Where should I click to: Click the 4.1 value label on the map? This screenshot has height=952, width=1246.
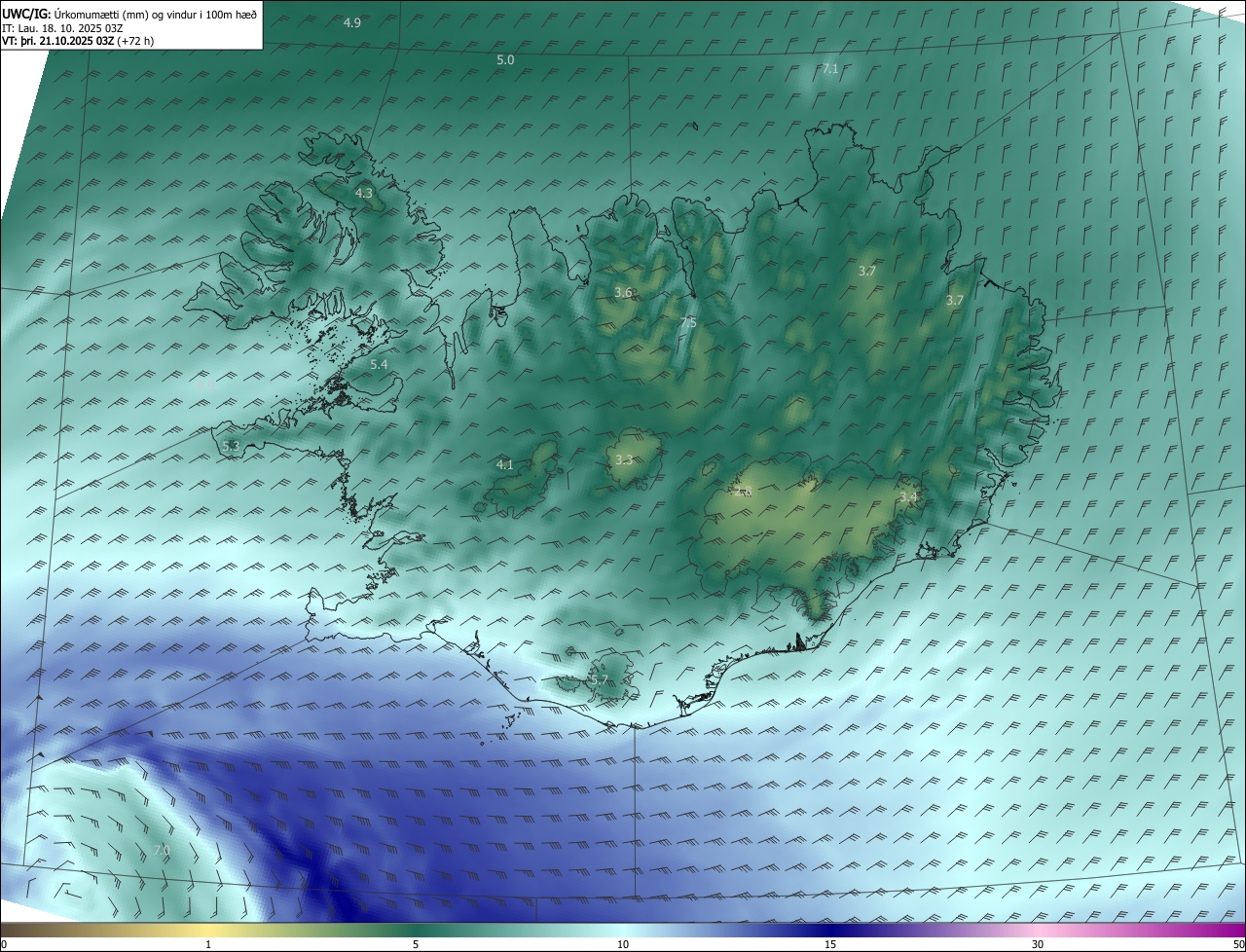click(x=504, y=465)
